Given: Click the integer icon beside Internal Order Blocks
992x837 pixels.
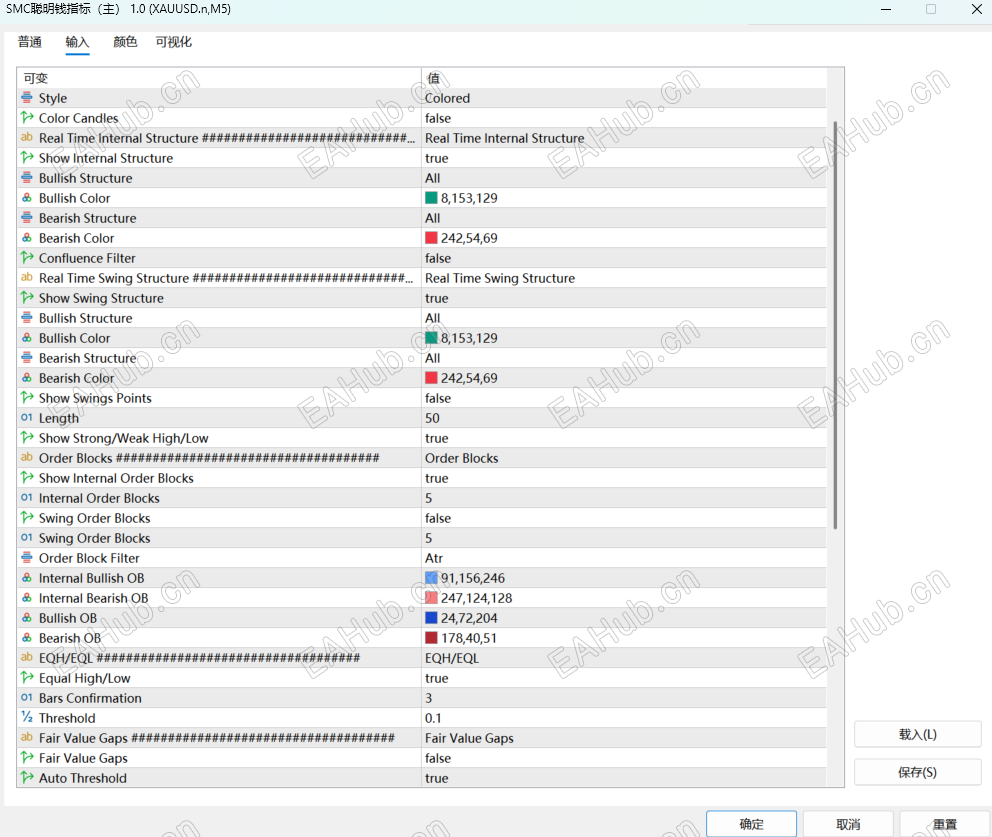Looking at the screenshot, I should pos(27,498).
